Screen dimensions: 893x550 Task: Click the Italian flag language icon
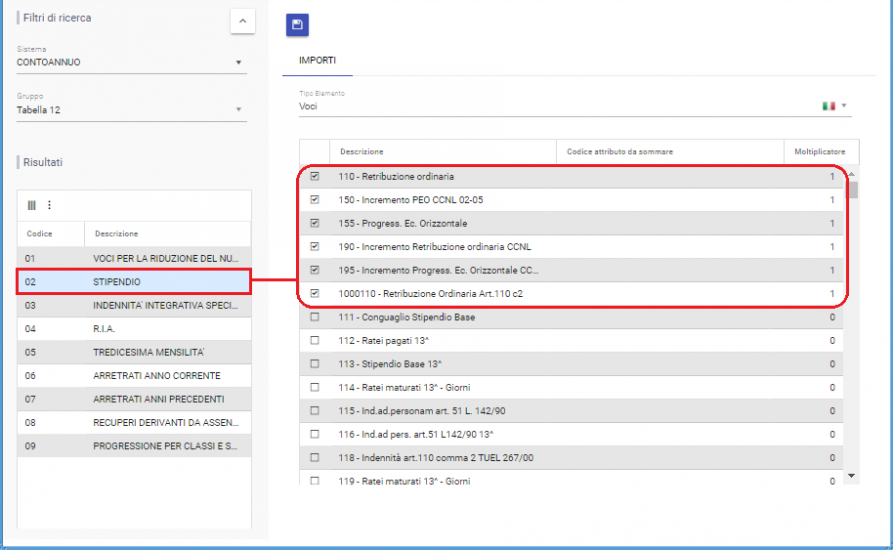tap(828, 106)
